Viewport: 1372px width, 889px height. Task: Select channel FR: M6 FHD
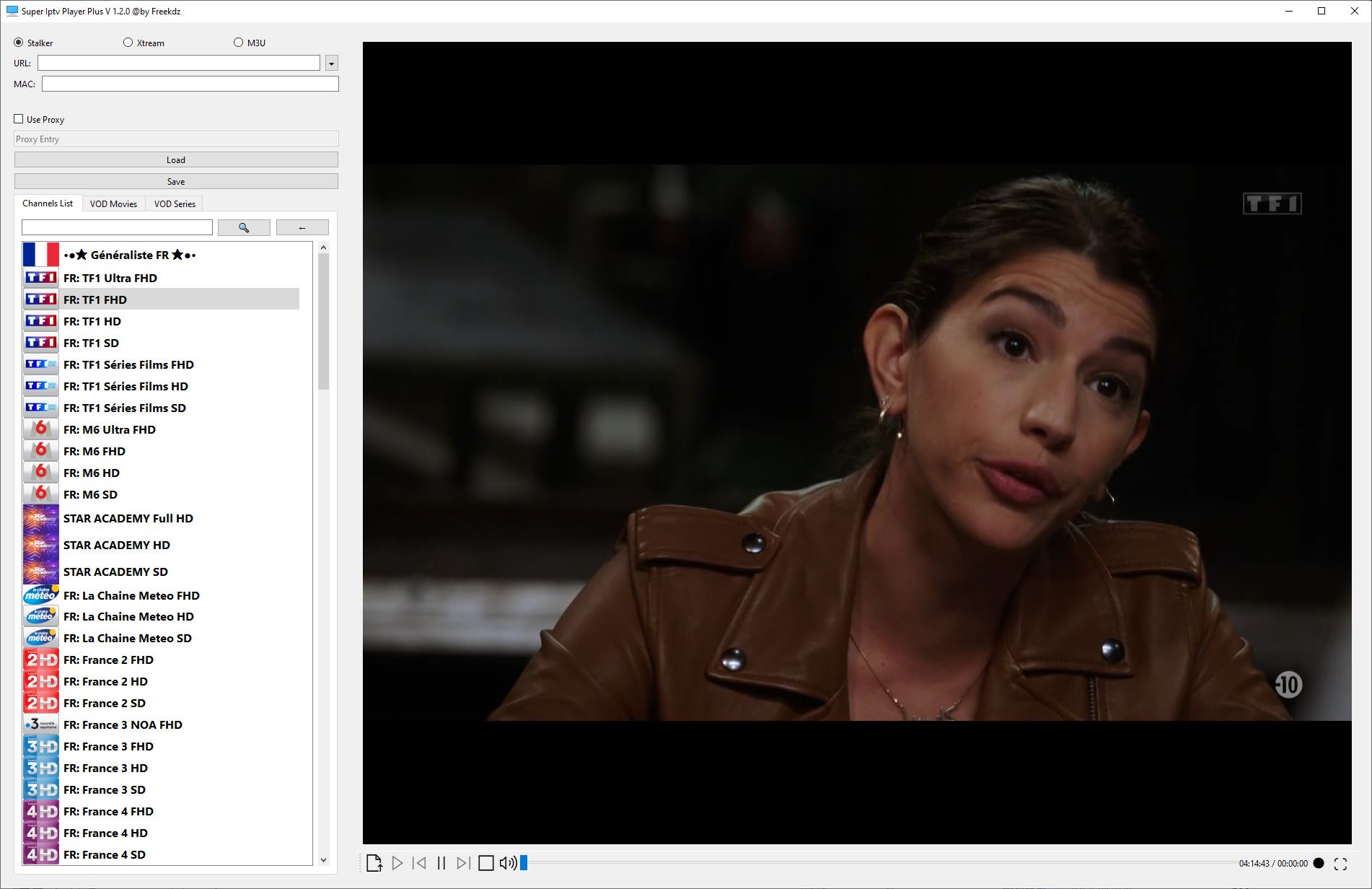[161, 451]
